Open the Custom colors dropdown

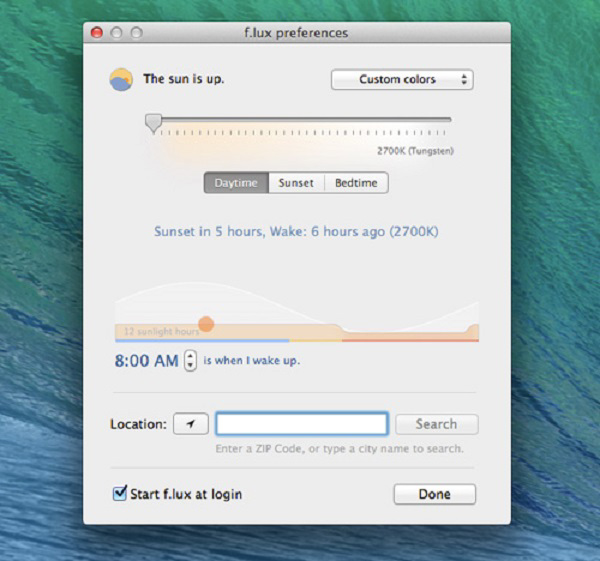401,79
